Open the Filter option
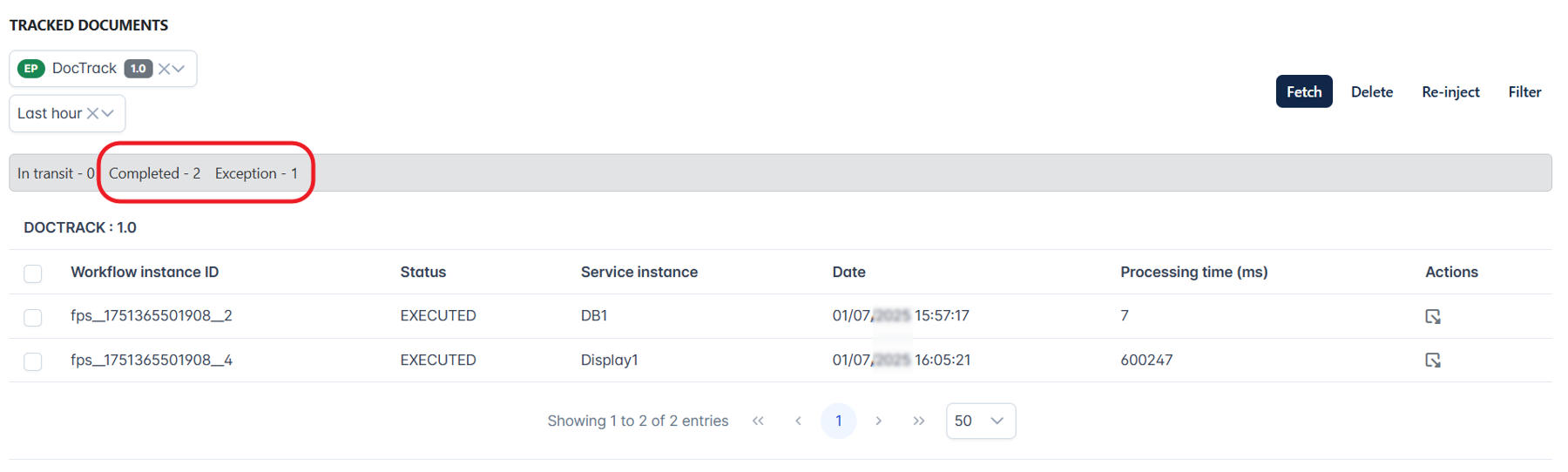This screenshot has width=1568, height=472. (x=1524, y=91)
